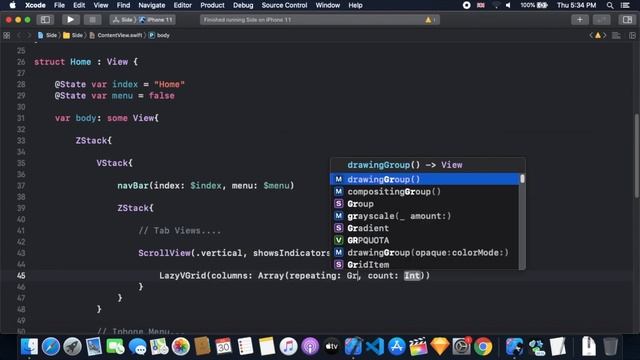Go forward in editor history

(x=28, y=36)
